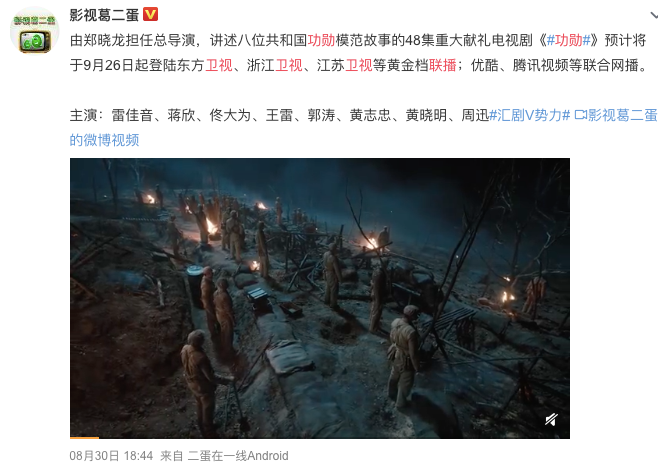Play the battlefield video thumbnail
Viewport: 658px width, 468px height.
[x=320, y=298]
